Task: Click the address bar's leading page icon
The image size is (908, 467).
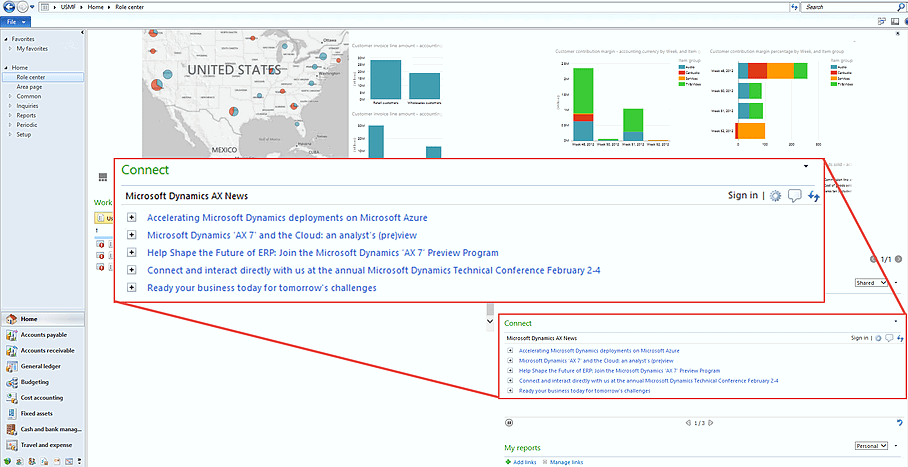Action: pyautogui.click(x=45, y=7)
